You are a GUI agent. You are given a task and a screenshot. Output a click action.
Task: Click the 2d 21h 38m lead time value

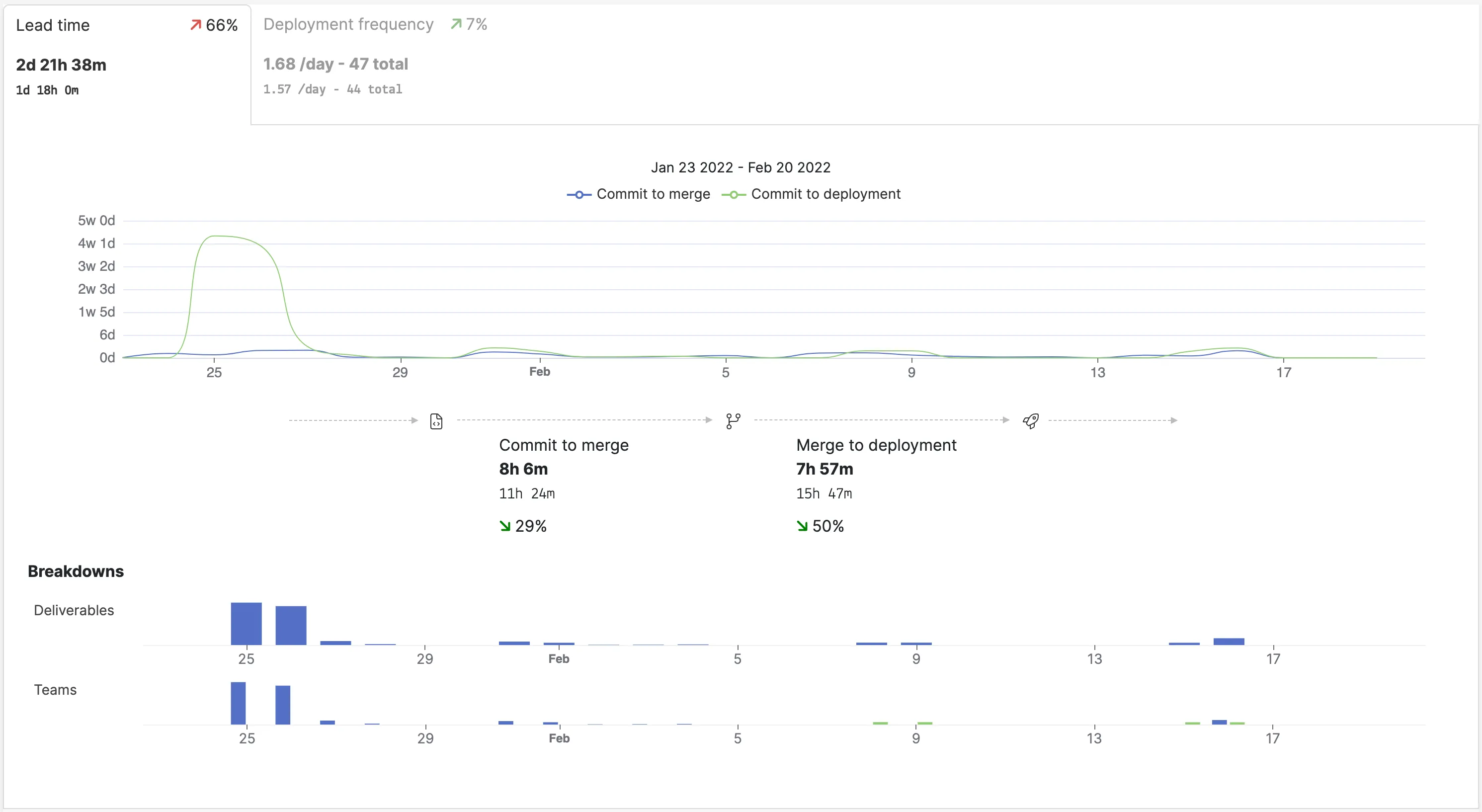click(61, 65)
